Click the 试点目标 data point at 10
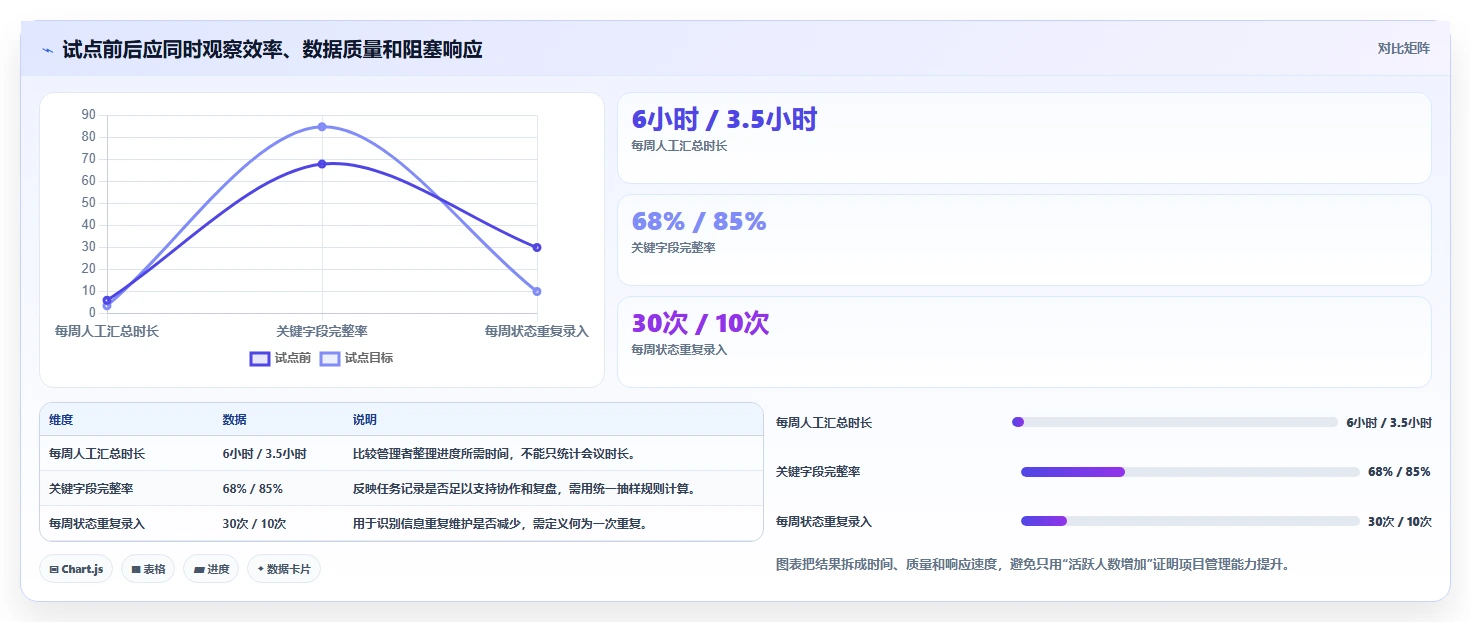Viewport: 1471px width, 622px height. pos(537,291)
